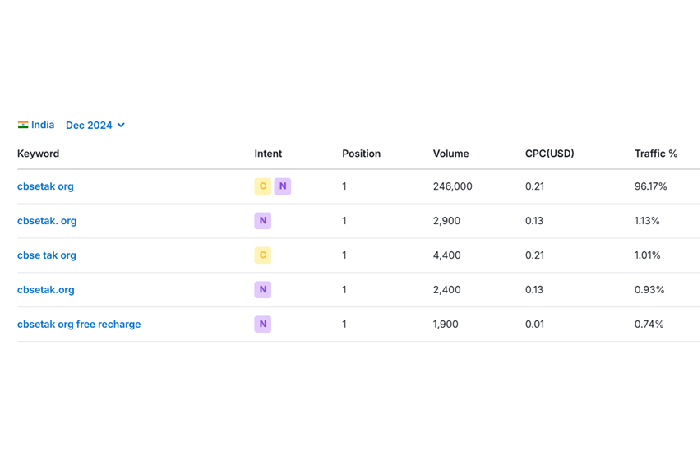700x450 pixels.
Task: Click the Intent column header
Action: pyautogui.click(x=268, y=154)
